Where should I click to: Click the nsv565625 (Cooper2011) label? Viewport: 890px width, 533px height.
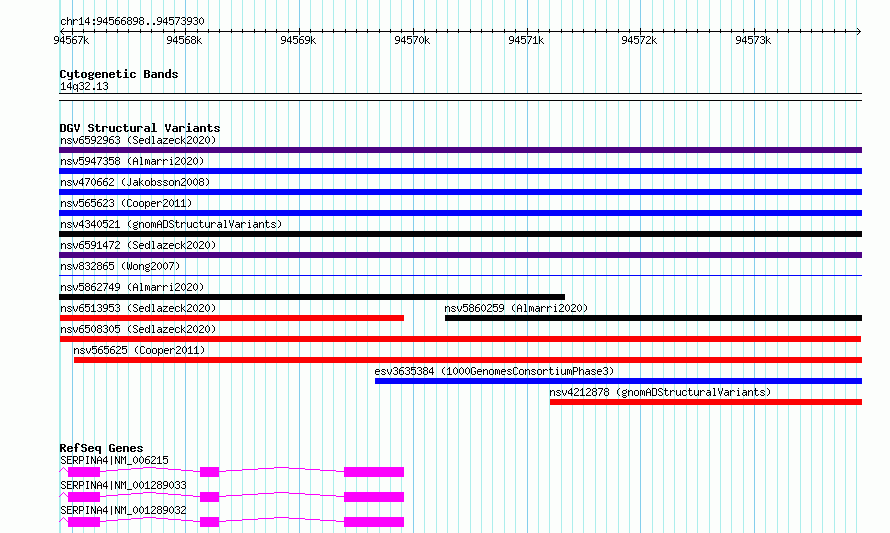coord(139,350)
